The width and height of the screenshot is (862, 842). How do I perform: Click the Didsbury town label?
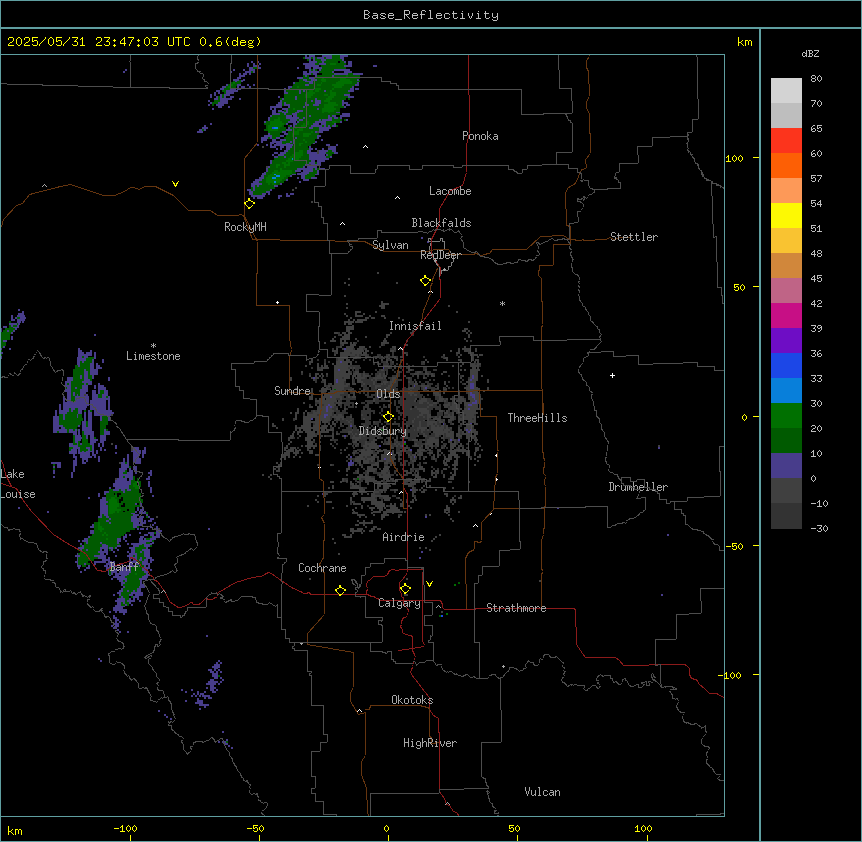(383, 431)
